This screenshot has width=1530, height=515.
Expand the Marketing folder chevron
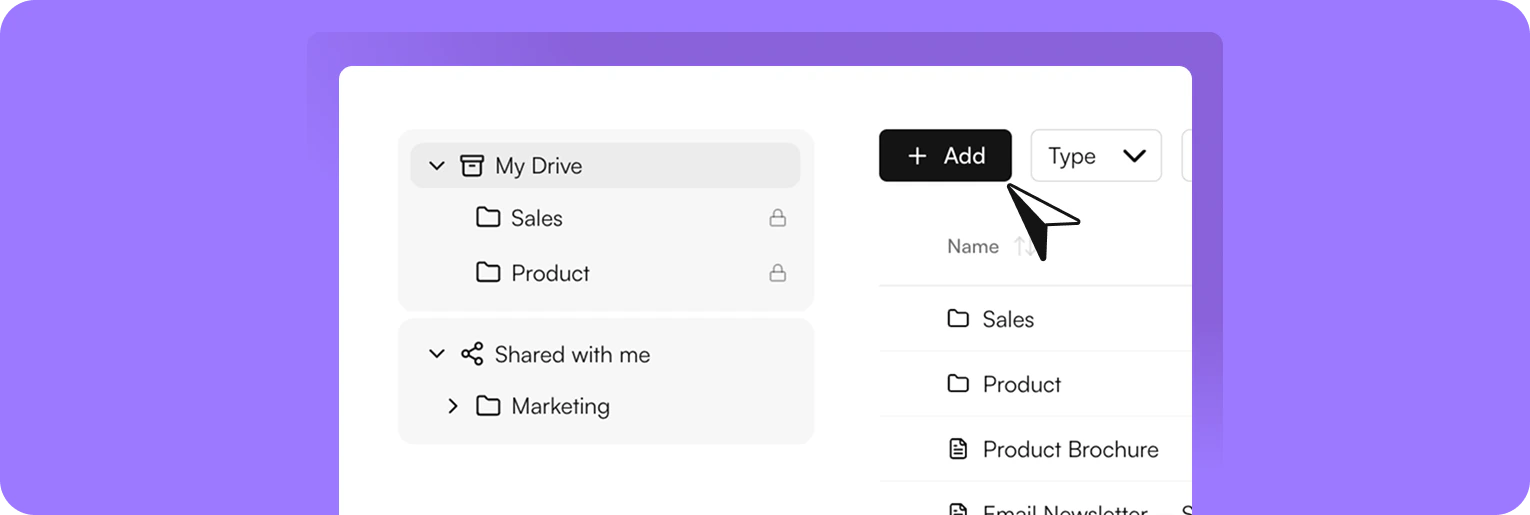click(x=453, y=406)
